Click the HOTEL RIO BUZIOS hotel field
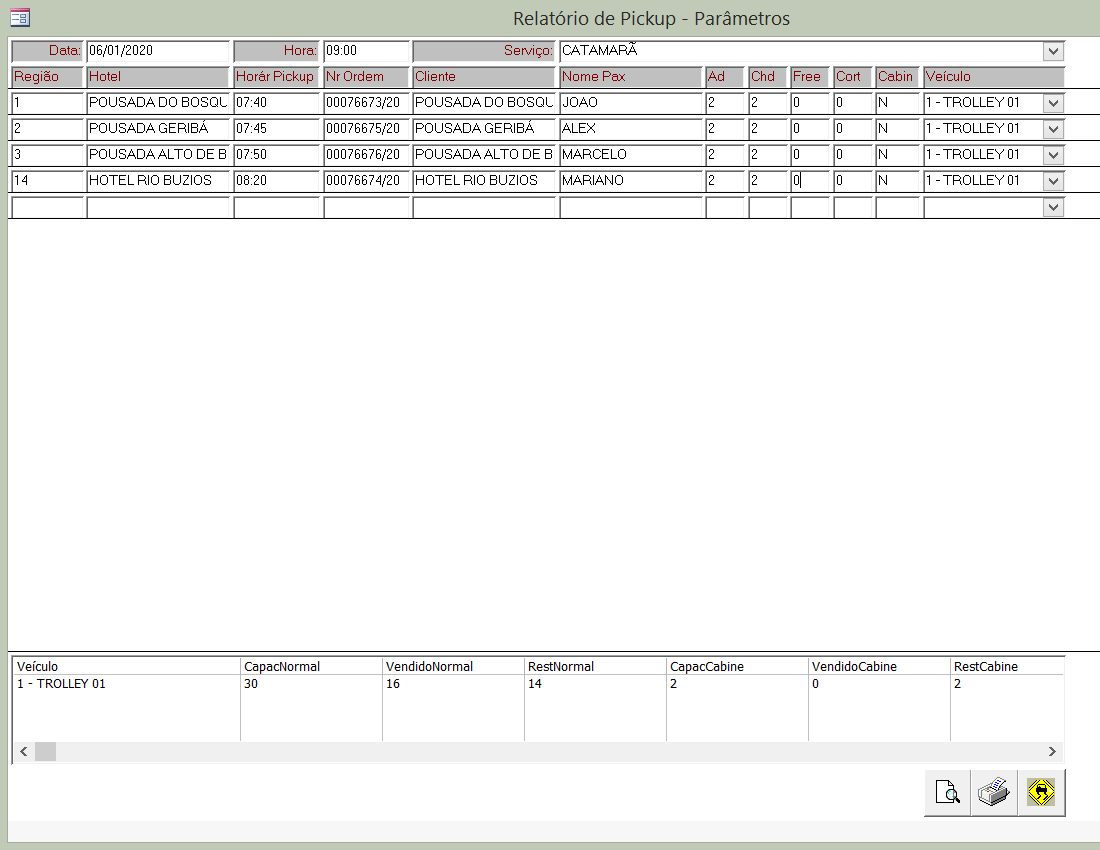The height and width of the screenshot is (850, 1100). click(158, 181)
